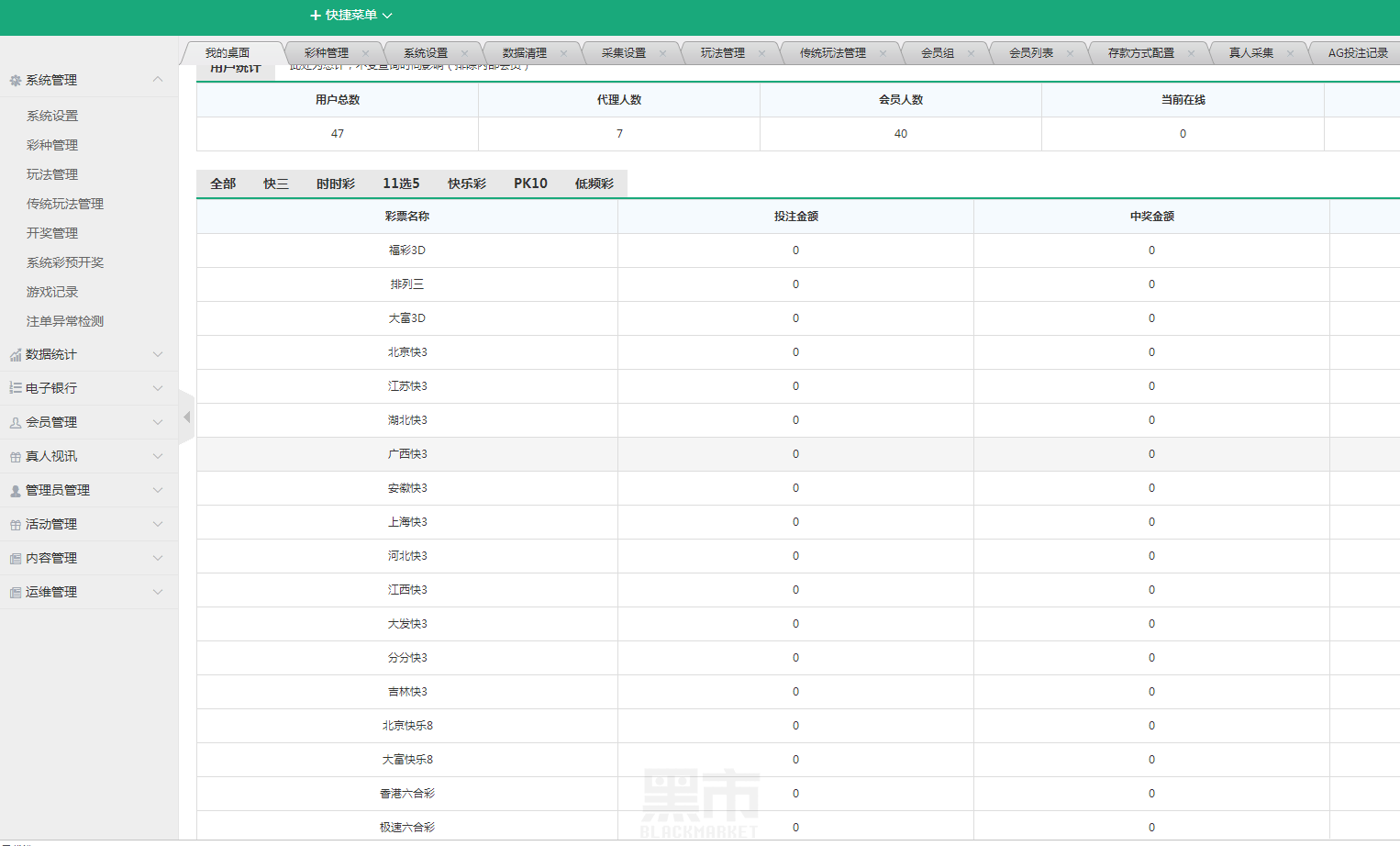
Task: Open 玩法管理 in the sidebar
Action: (x=52, y=174)
